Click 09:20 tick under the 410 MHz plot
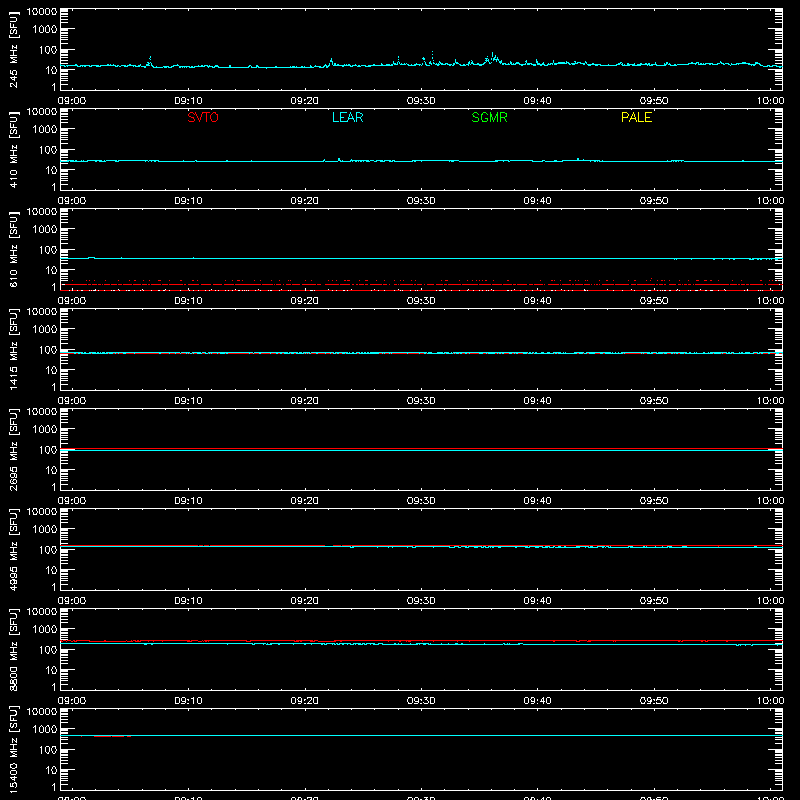800x800 pixels. click(305, 201)
